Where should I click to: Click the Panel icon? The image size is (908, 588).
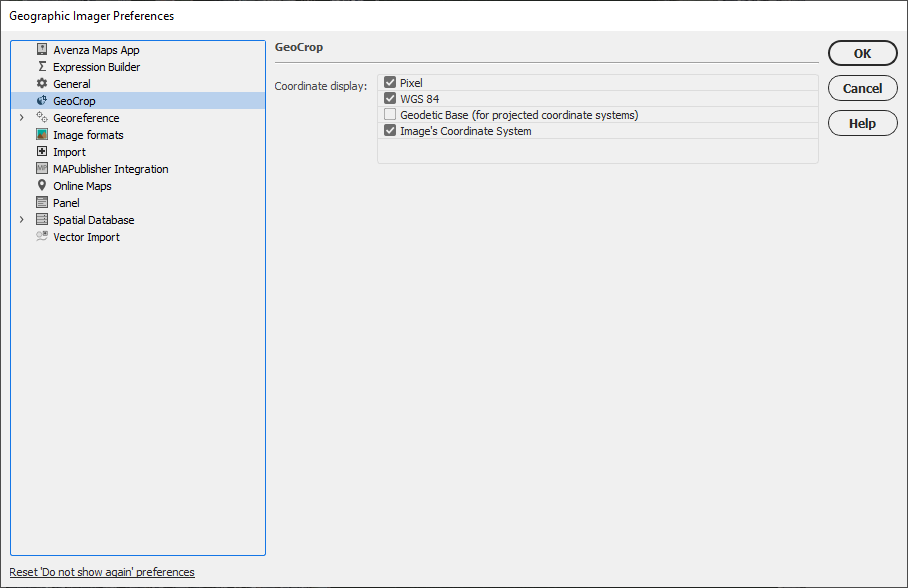(x=42, y=202)
